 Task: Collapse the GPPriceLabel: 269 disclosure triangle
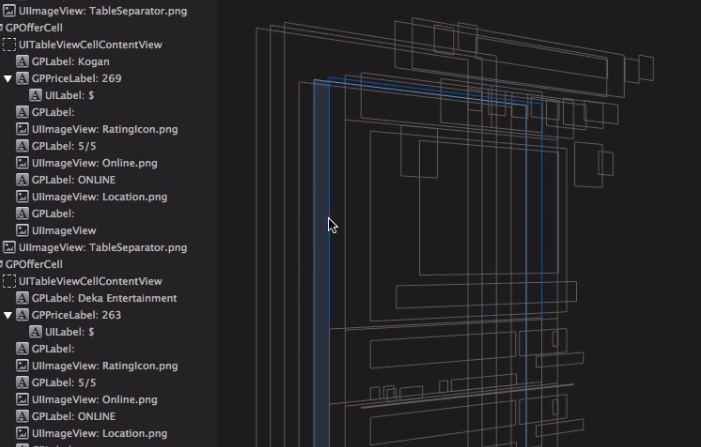tap(8, 79)
